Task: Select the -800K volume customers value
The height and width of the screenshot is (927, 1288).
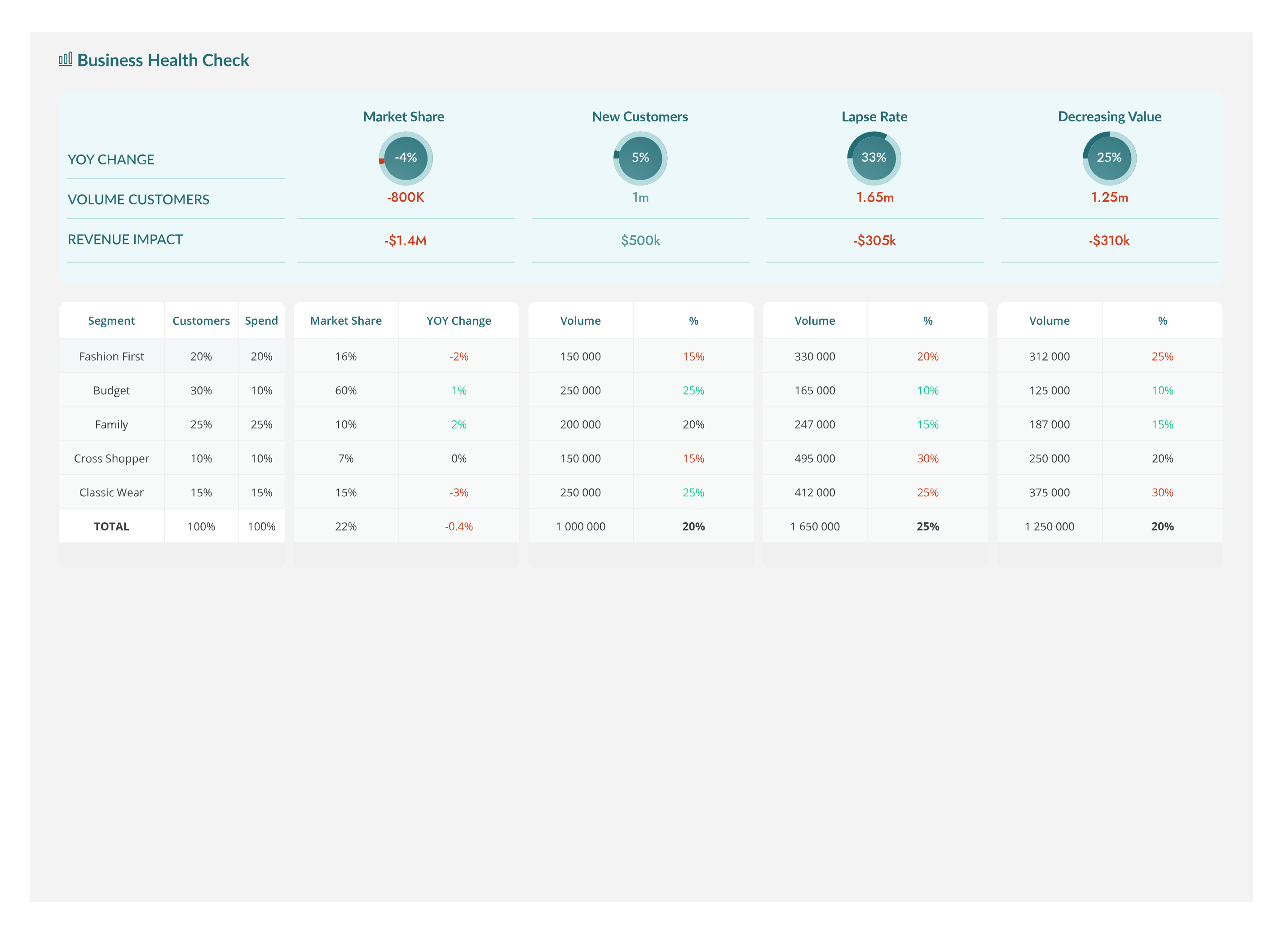Action: (x=406, y=198)
